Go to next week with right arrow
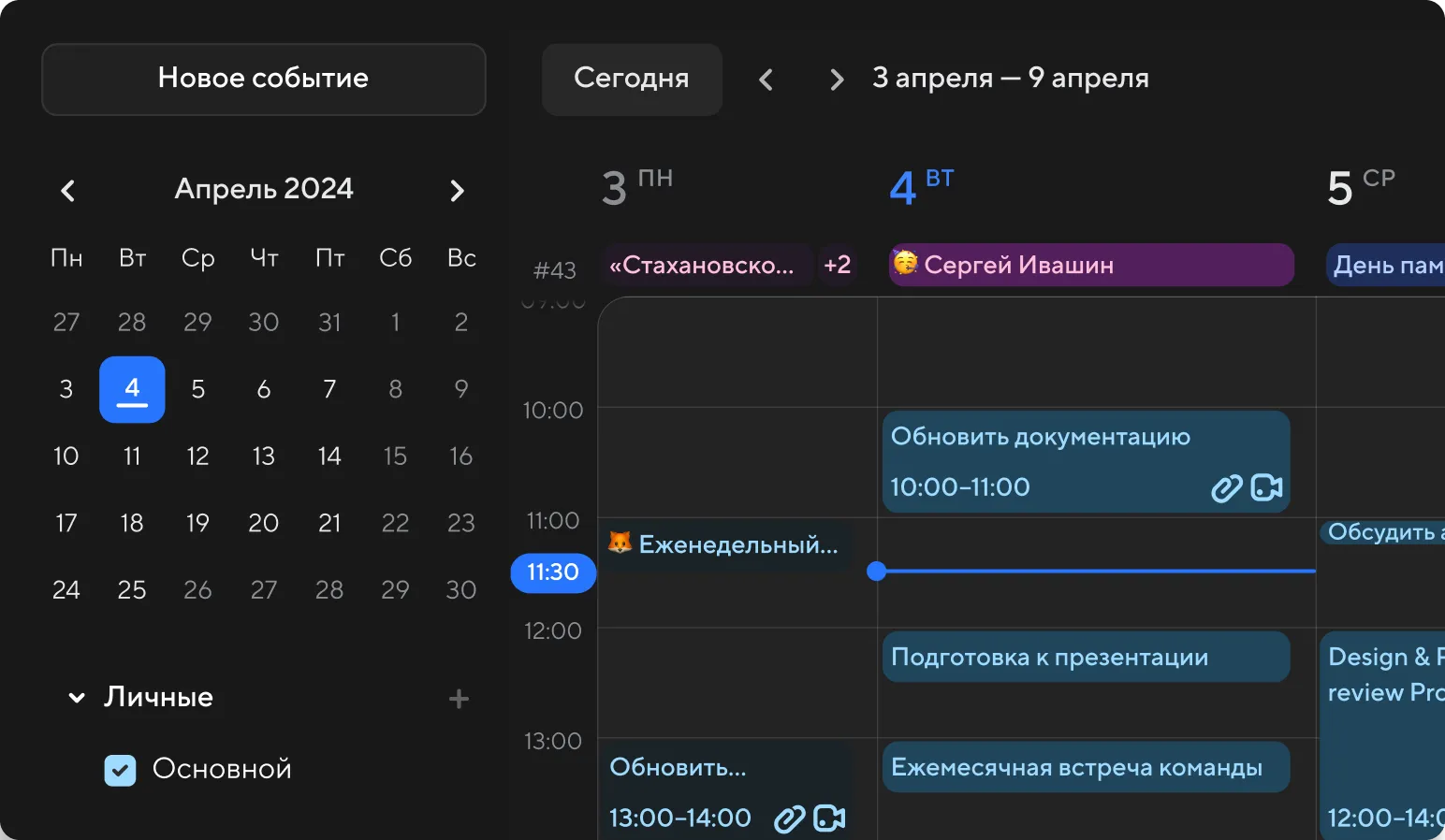Screen dimensions: 1445x840 (x=836, y=80)
